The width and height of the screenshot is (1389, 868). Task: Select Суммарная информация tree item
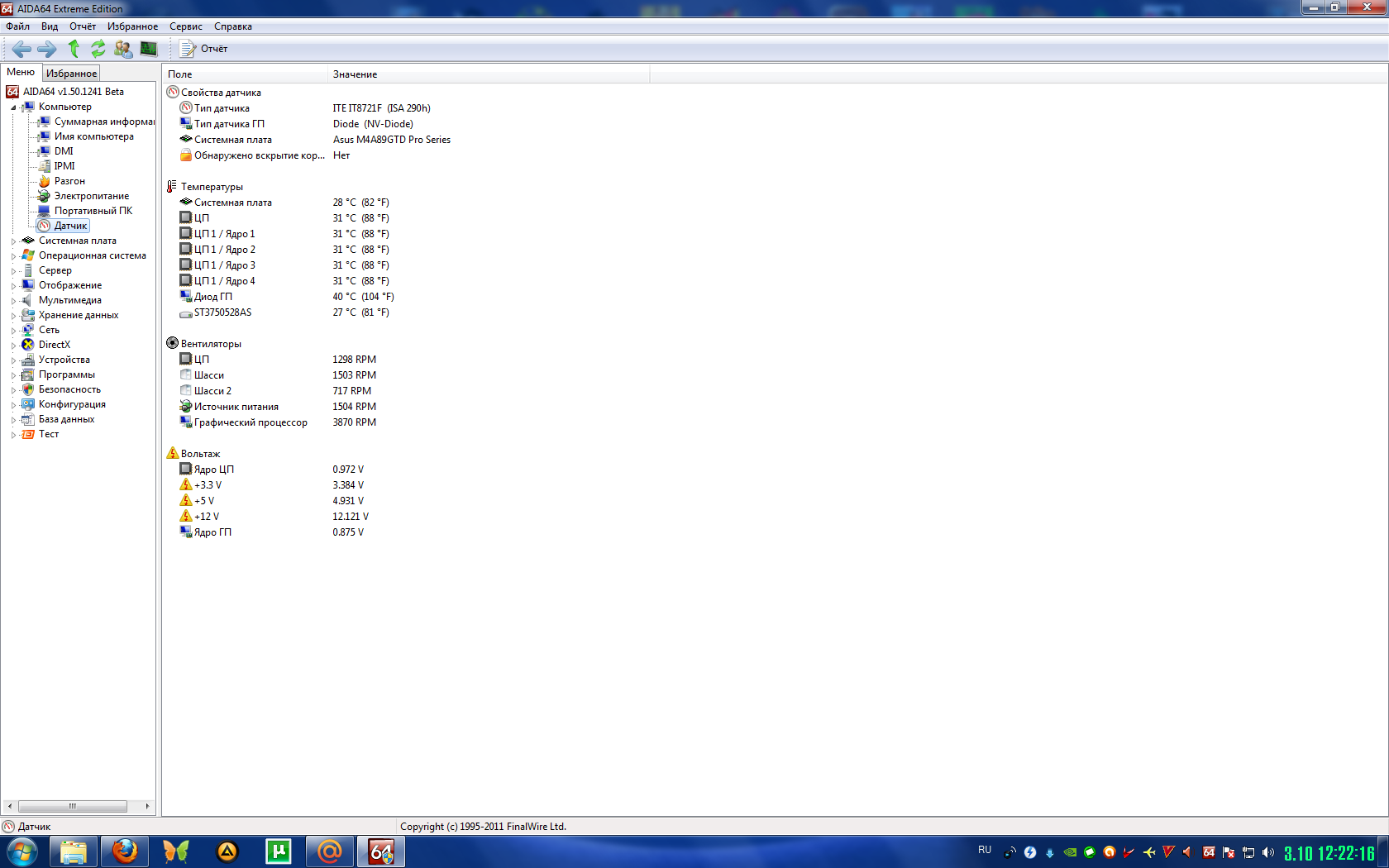pyautogui.click(x=104, y=122)
